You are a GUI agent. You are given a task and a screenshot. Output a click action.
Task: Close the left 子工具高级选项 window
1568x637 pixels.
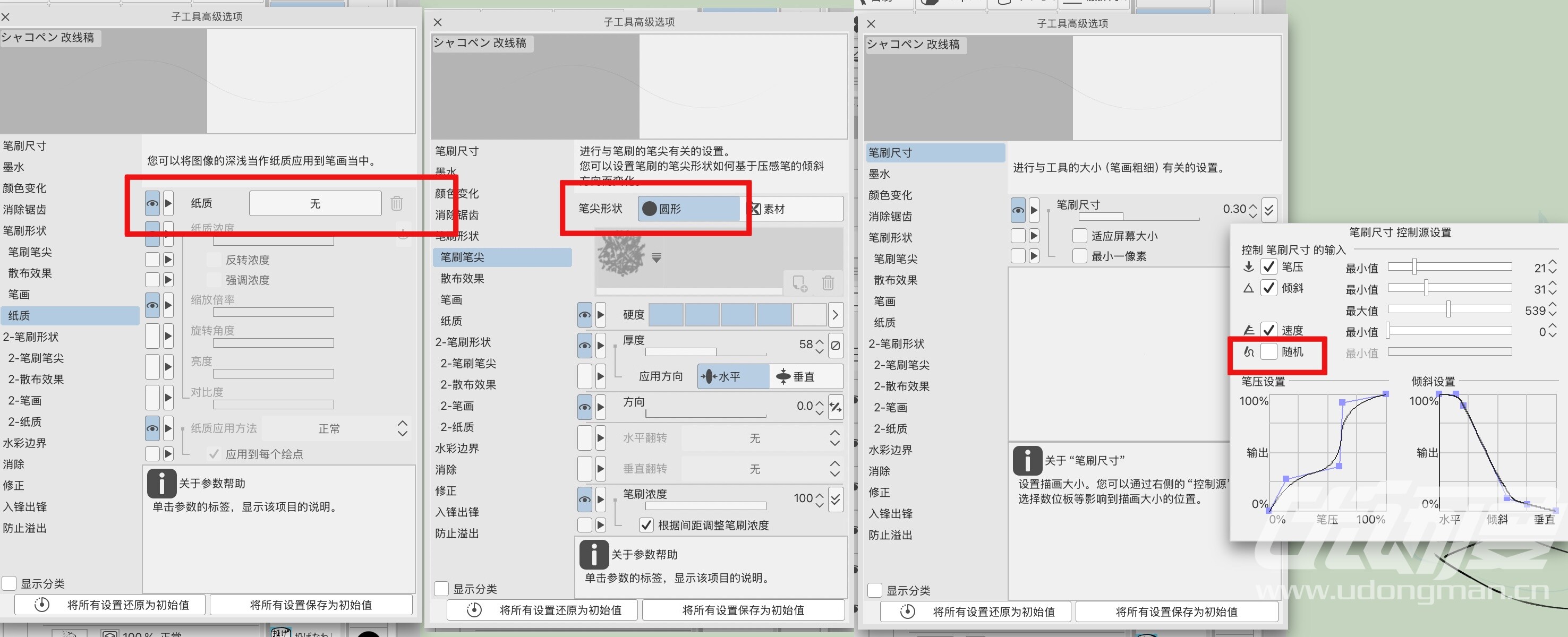coord(5,17)
